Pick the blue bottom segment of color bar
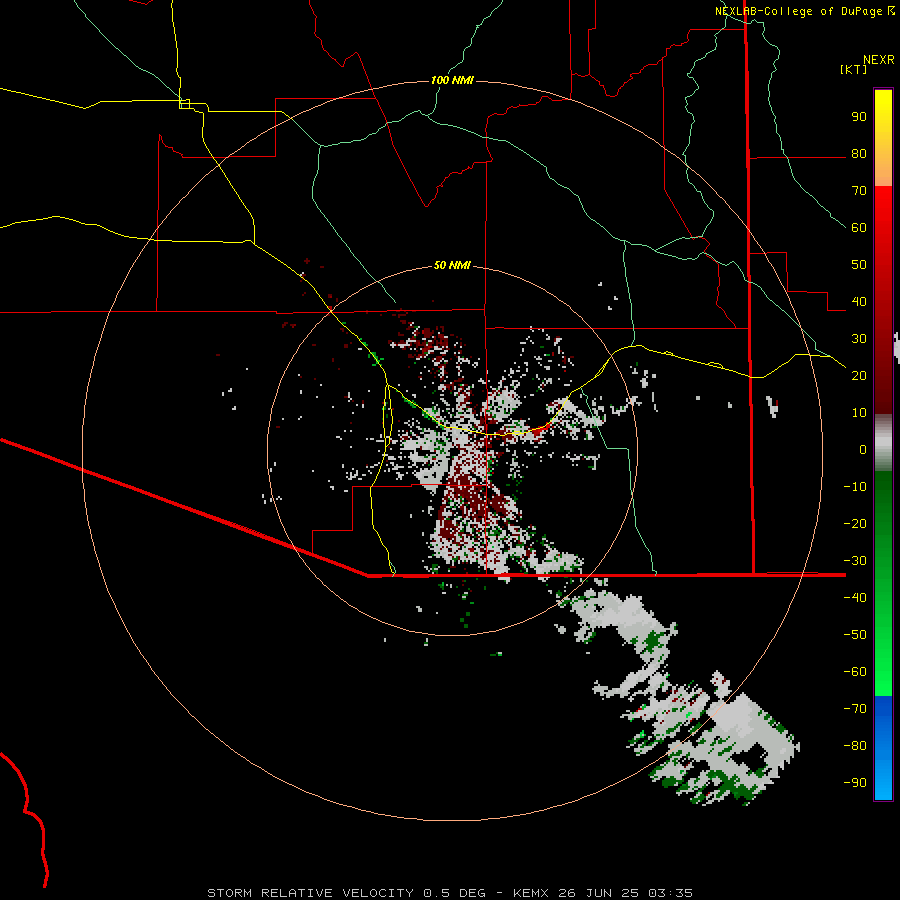This screenshot has width=900, height=900. [883, 748]
